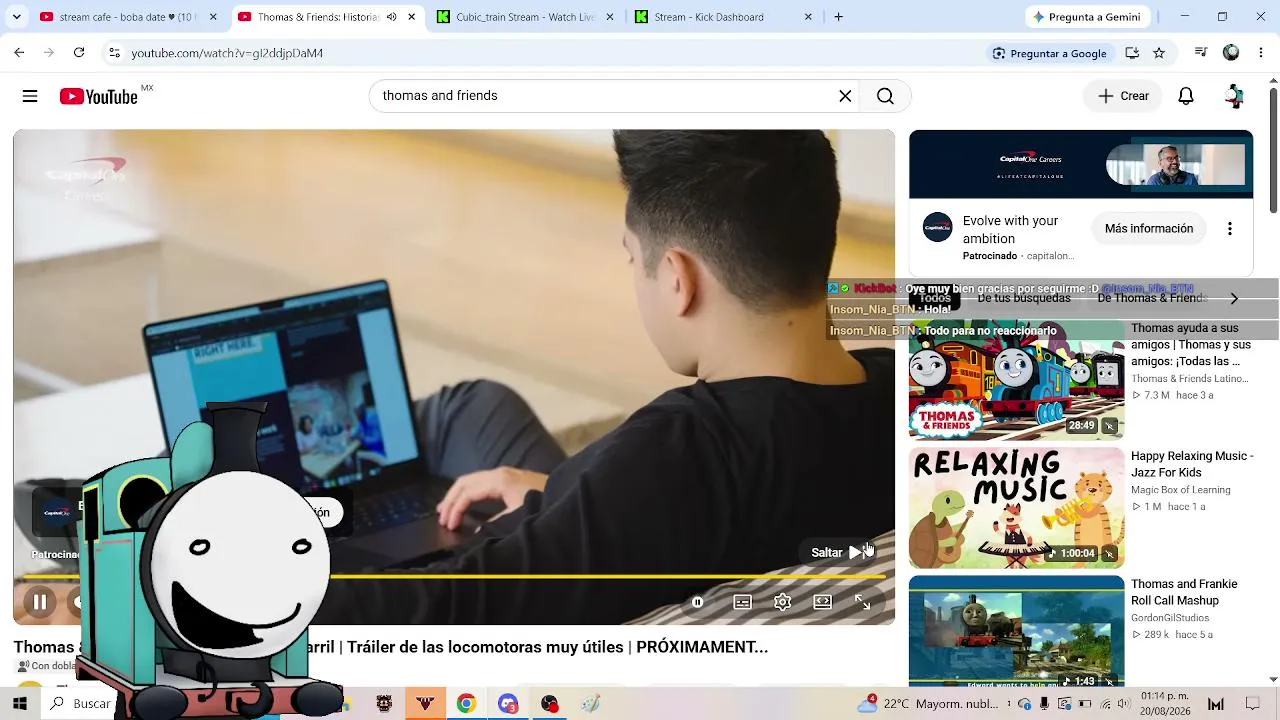Open Thomas ayuda a sus amigos thumbnail
The image size is (1280, 720).
[x=1016, y=380]
